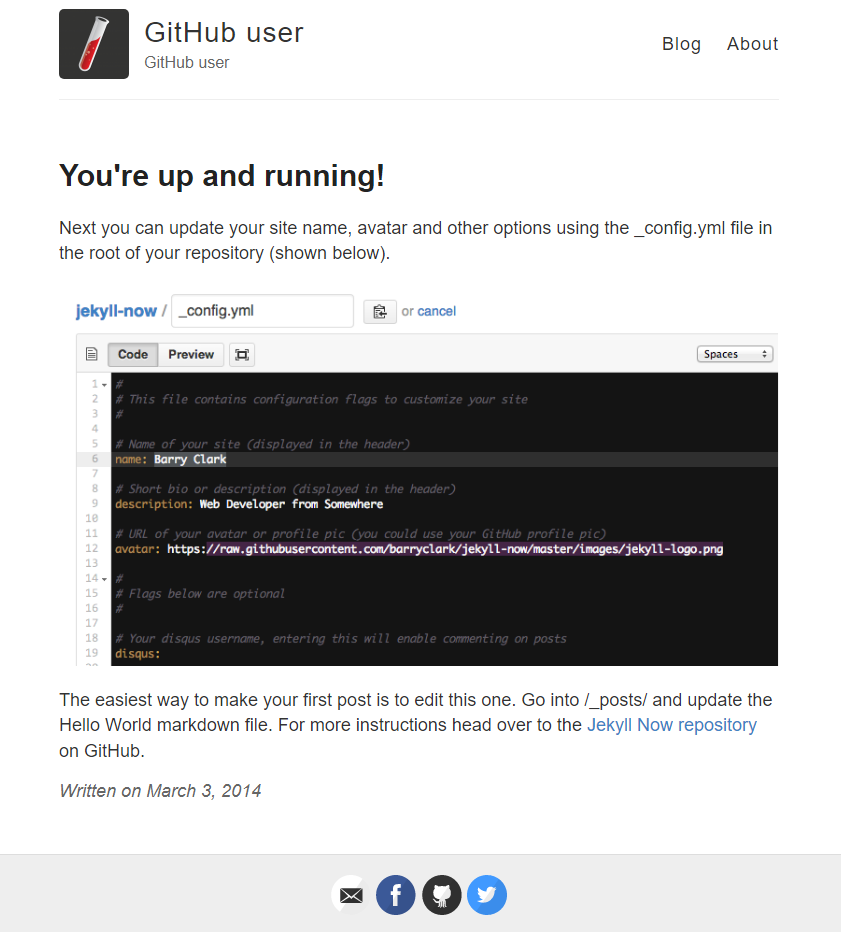
Task: Click the post title You're up and running!
Action: click(222, 176)
